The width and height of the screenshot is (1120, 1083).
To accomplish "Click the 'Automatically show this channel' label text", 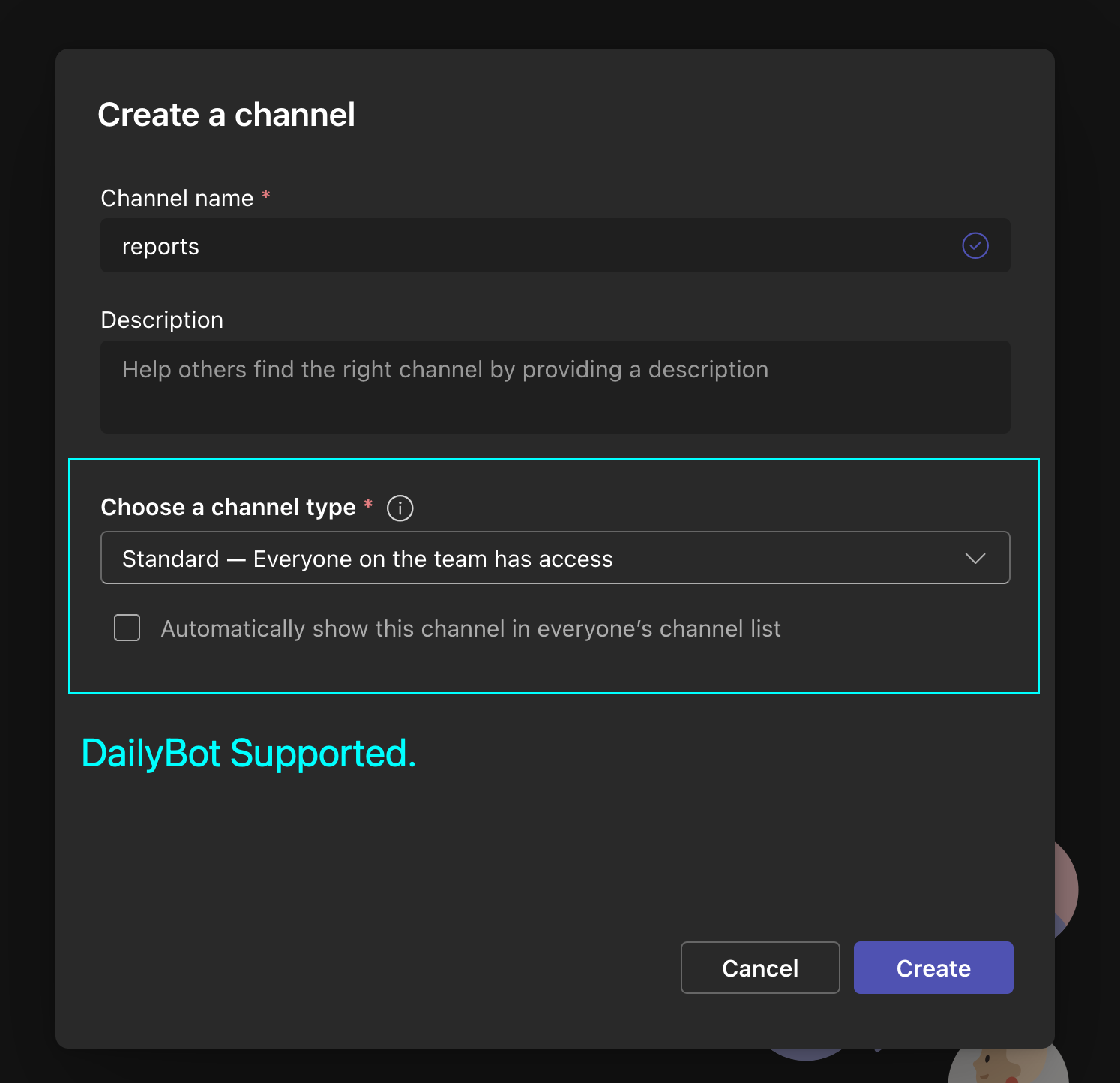I will 470,628.
